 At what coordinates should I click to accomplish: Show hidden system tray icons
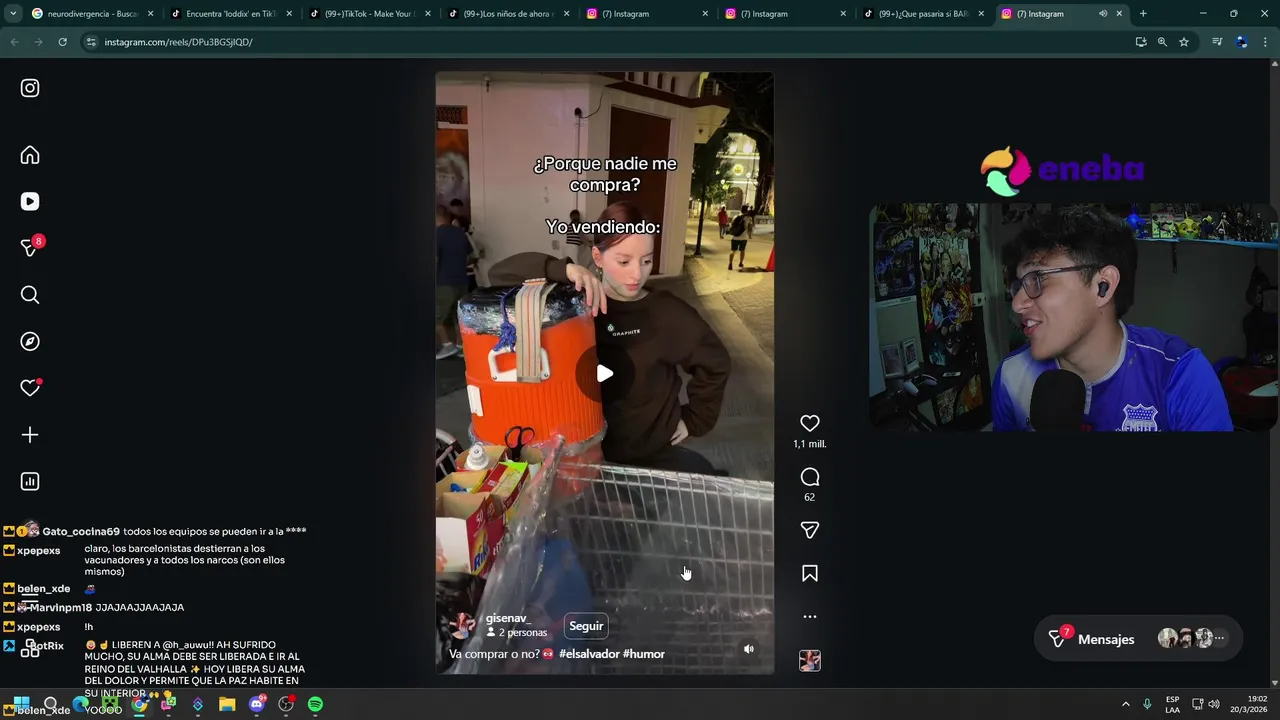pos(1125,704)
